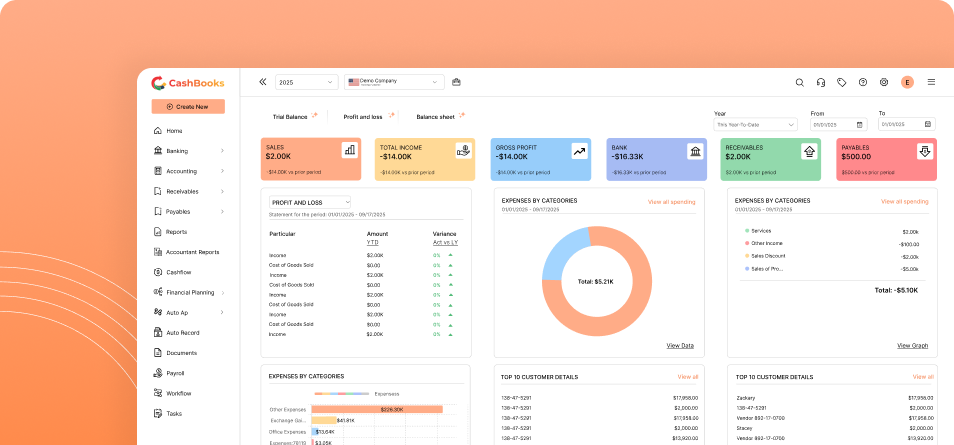Expand the Accounting submenu chevron
This screenshot has width=954, height=445.
222,171
